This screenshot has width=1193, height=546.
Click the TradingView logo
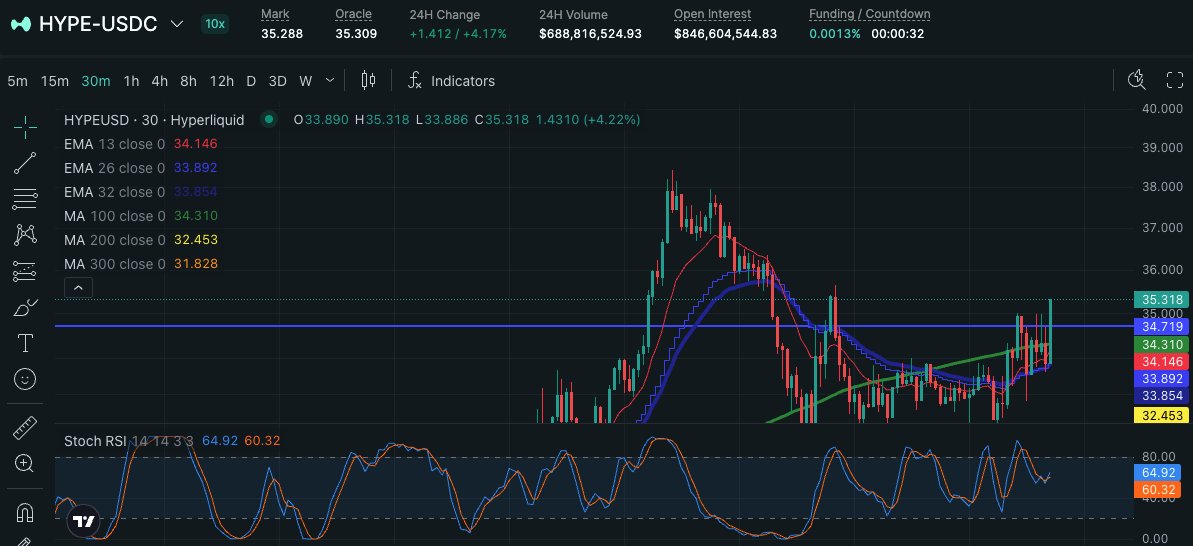point(84,522)
